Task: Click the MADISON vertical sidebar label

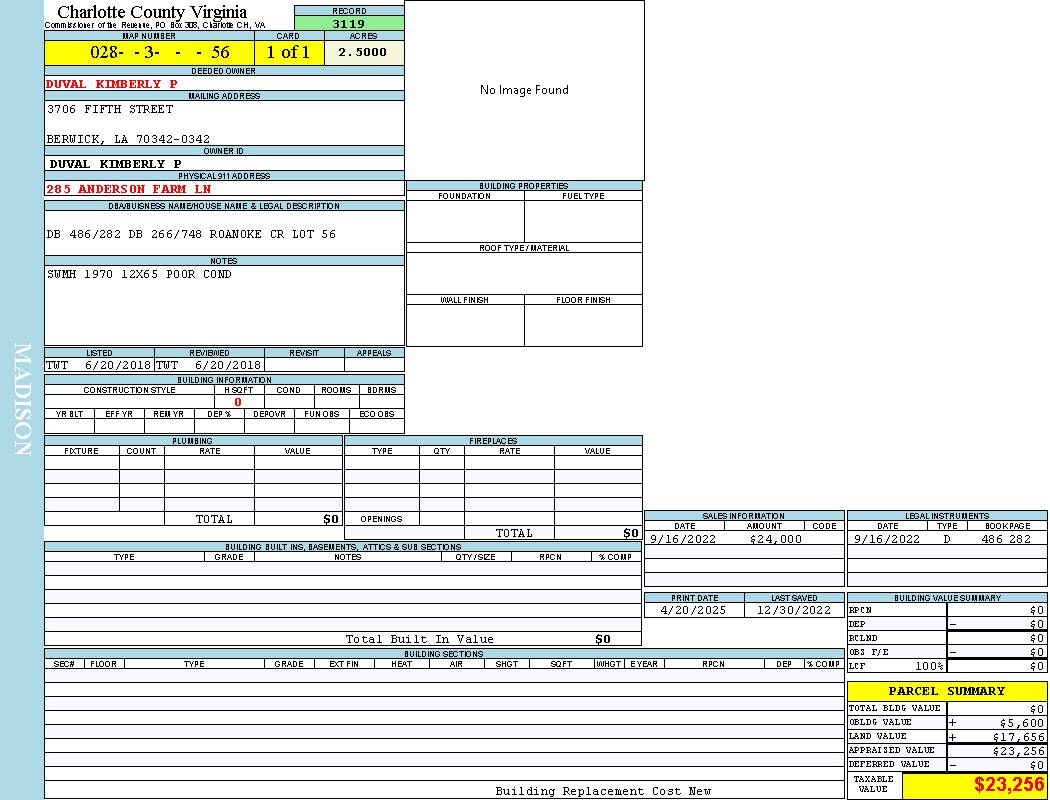Action: tap(22, 400)
